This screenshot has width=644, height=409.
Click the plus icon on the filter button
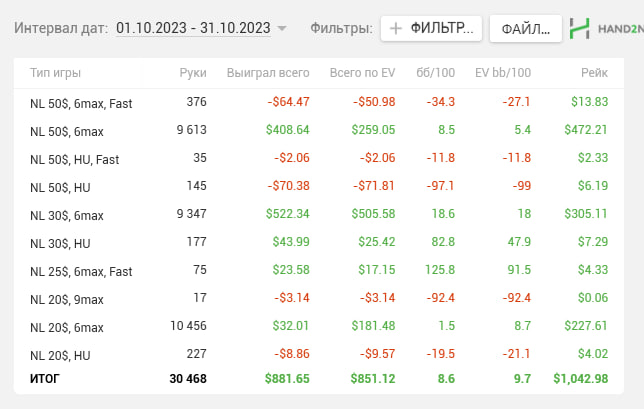(x=396, y=28)
